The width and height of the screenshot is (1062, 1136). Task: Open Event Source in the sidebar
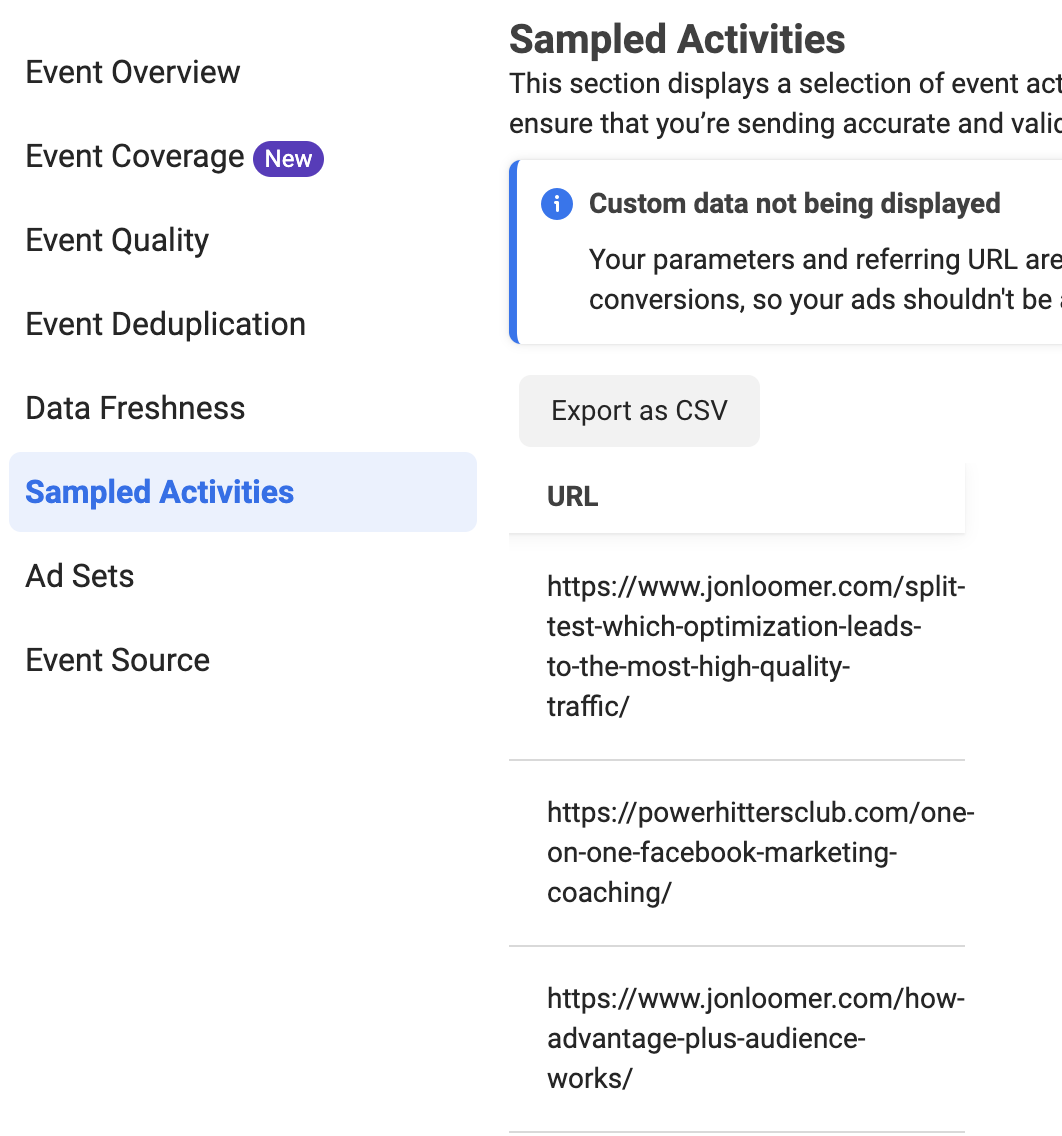pos(117,660)
